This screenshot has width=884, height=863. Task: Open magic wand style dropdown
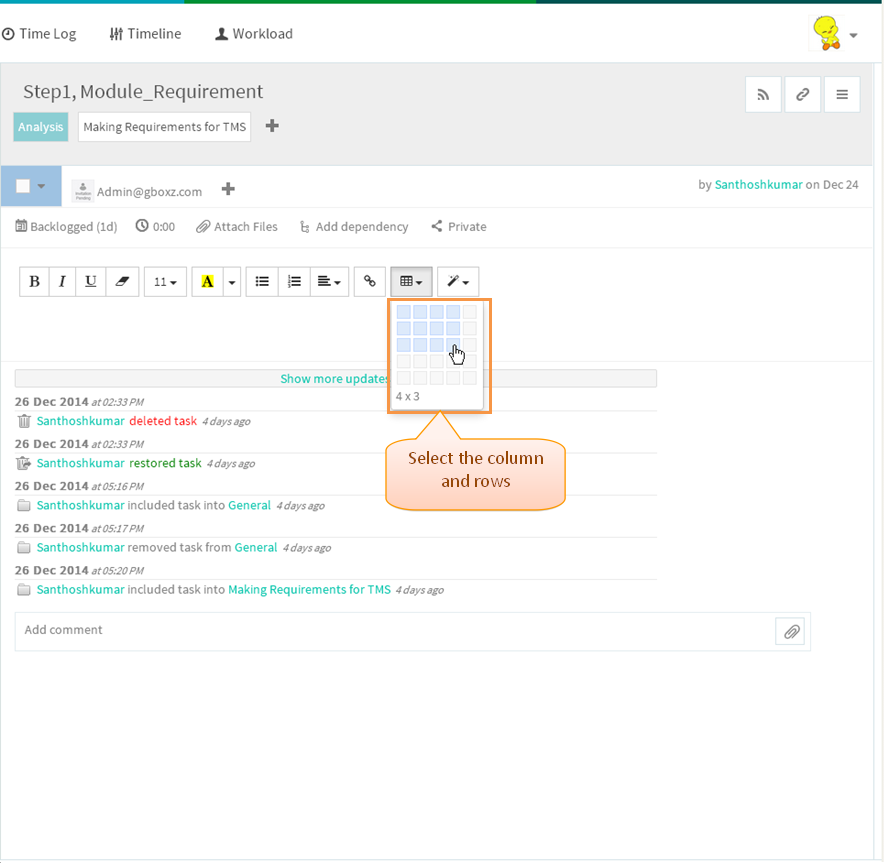coord(458,281)
